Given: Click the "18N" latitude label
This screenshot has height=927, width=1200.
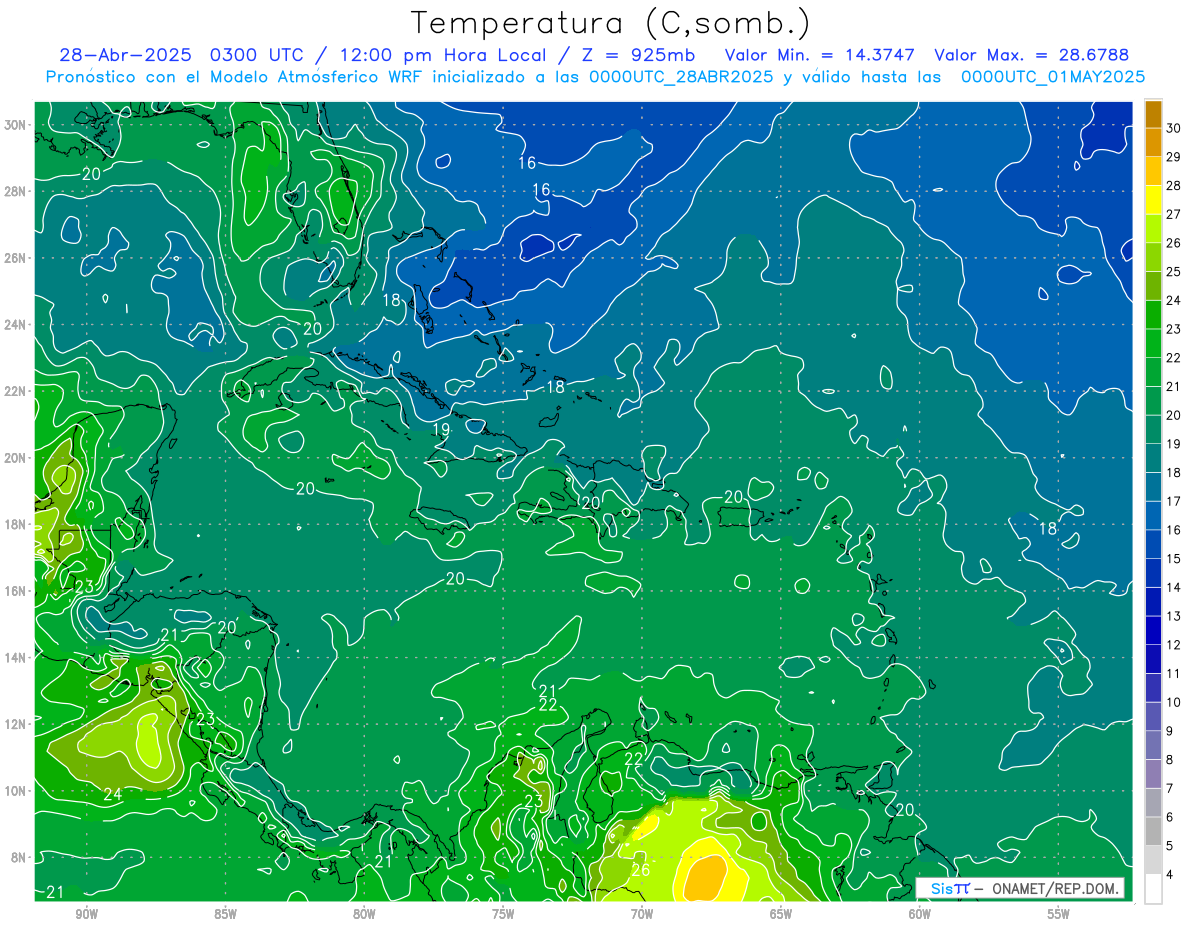Looking at the screenshot, I should 17,524.
